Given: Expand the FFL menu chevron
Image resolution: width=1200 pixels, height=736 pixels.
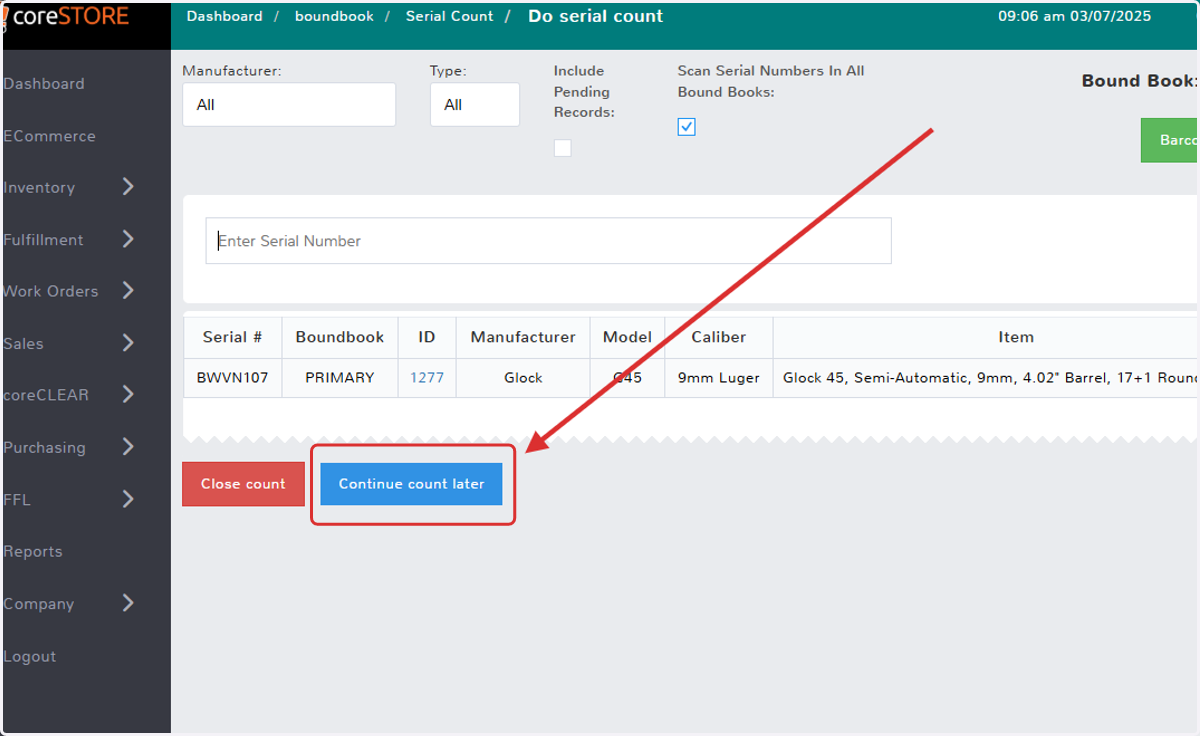Looking at the screenshot, I should tap(128, 498).
